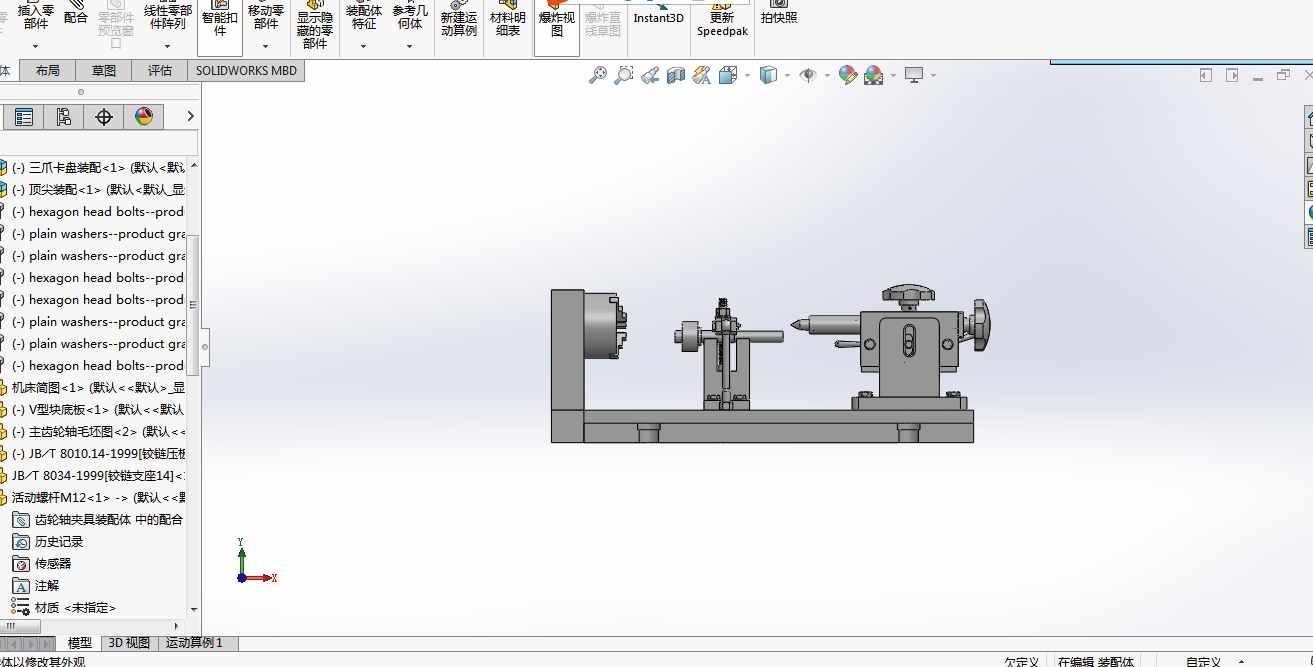1313x667 pixels.
Task: Click Bill of Materials (材料明细表)
Action: 507,20
